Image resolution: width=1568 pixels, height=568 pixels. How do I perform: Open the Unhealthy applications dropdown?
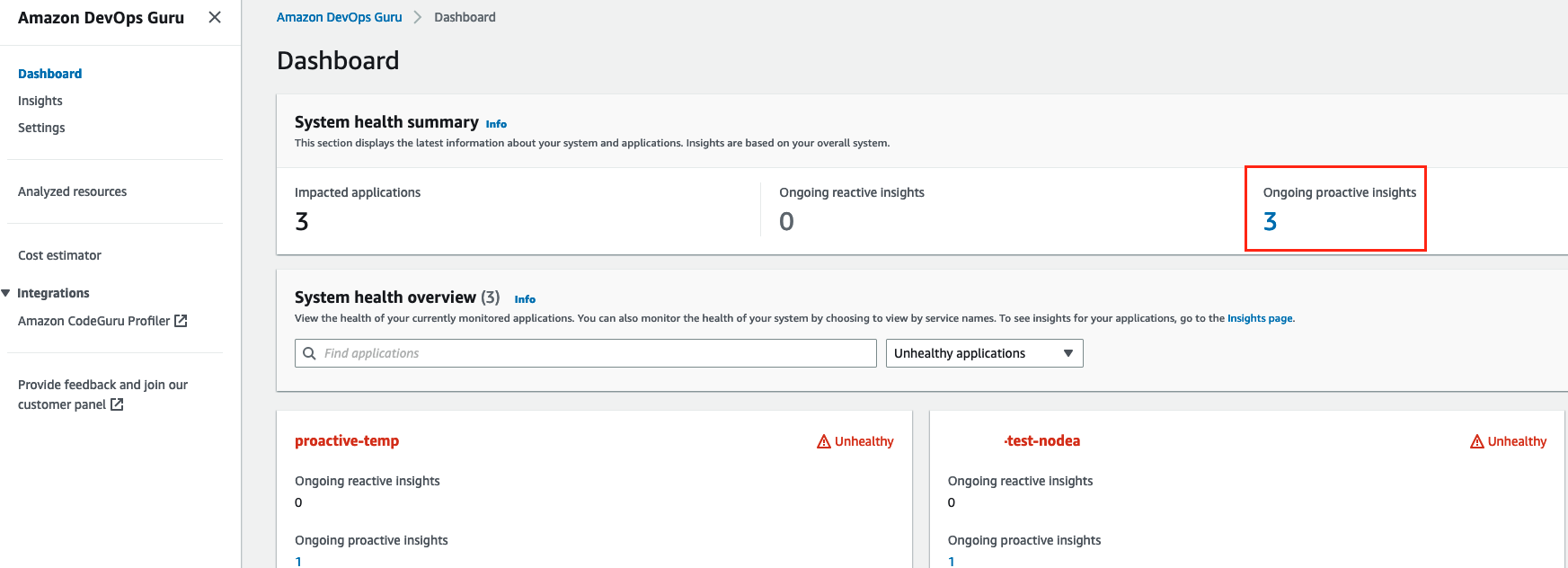point(984,353)
